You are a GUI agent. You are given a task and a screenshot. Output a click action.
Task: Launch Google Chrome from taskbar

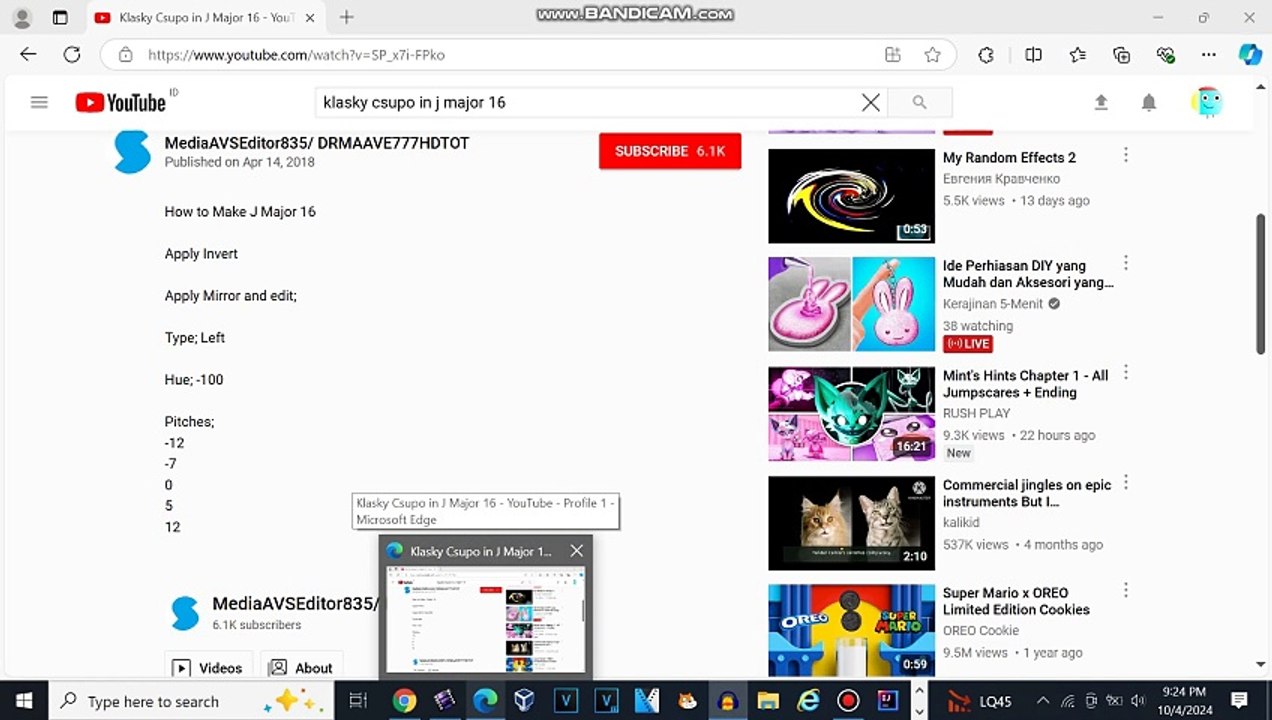[404, 701]
